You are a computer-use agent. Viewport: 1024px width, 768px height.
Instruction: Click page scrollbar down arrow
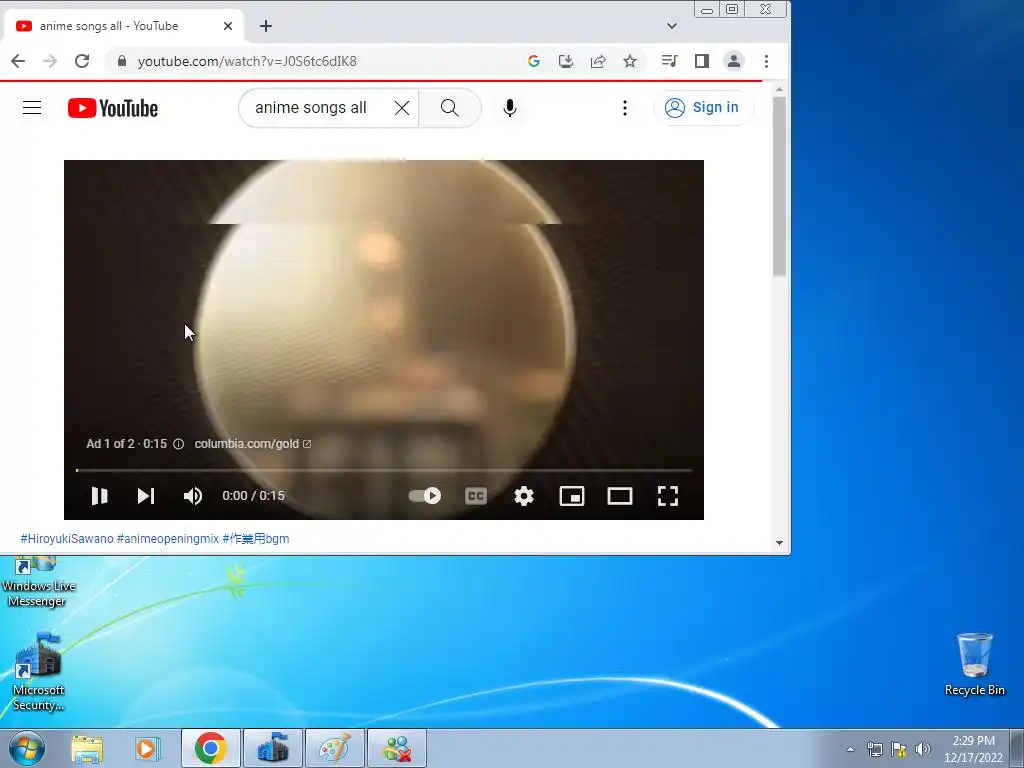779,543
